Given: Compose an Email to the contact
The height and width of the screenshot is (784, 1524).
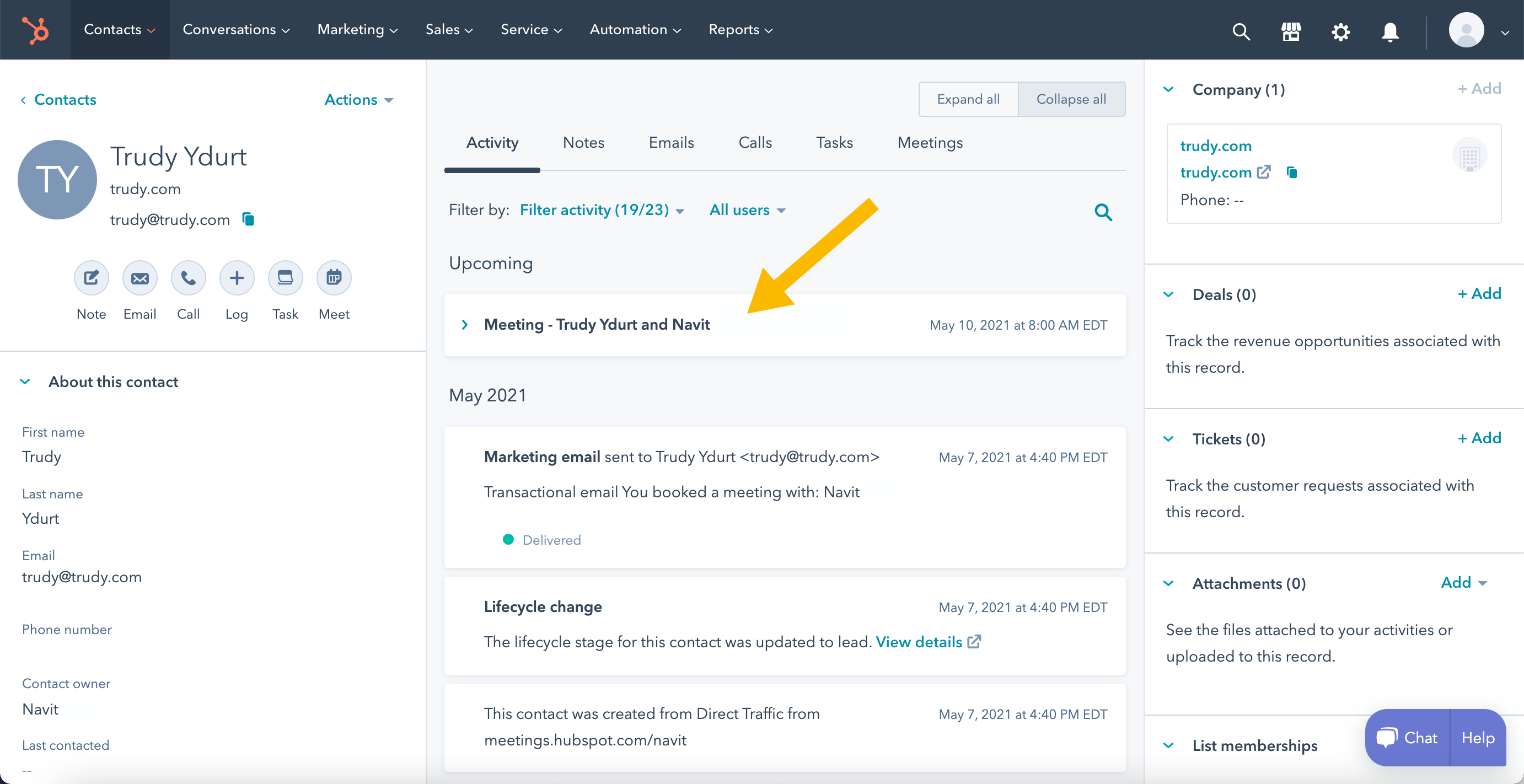Looking at the screenshot, I should tap(139, 277).
